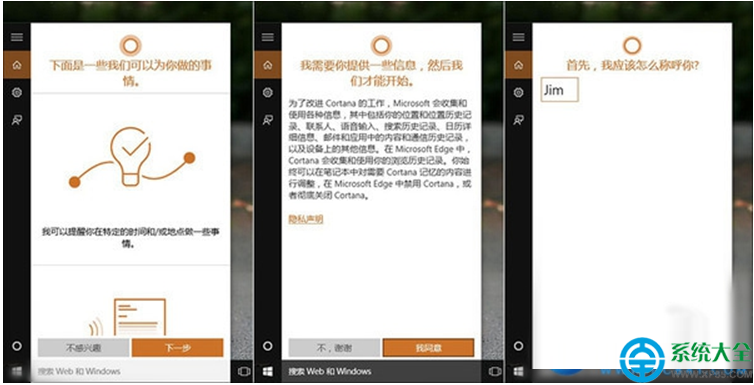
Task: Open hamburger menu in first Cortana panel
Action: pos(17,37)
